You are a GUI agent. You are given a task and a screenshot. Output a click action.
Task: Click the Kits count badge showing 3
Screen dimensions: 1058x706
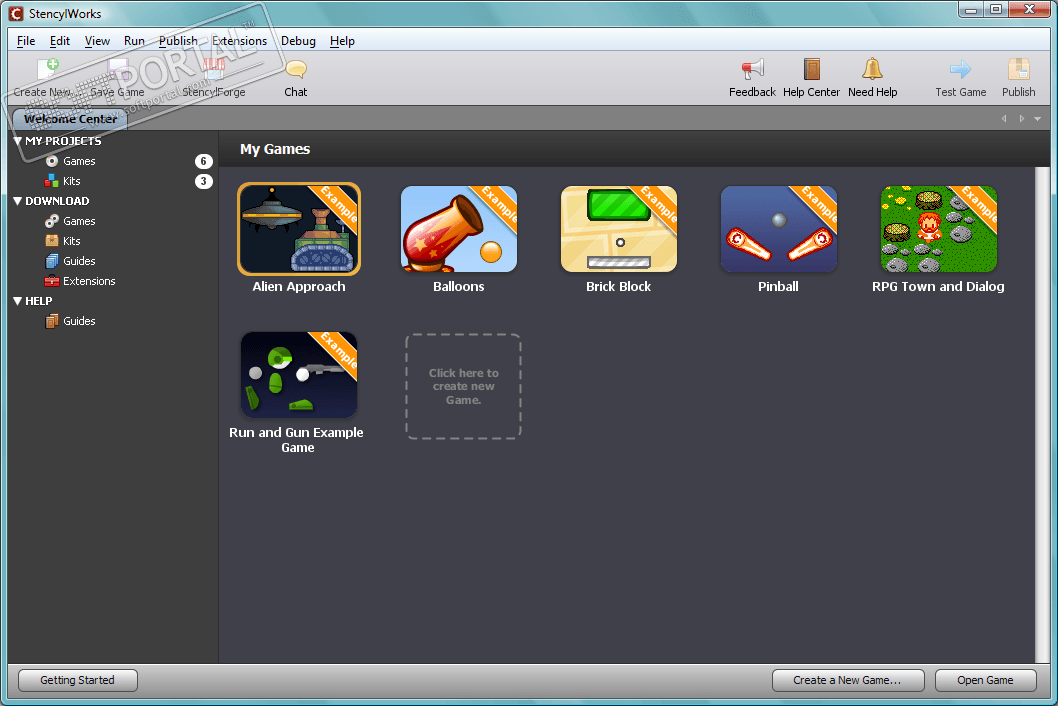click(x=204, y=181)
